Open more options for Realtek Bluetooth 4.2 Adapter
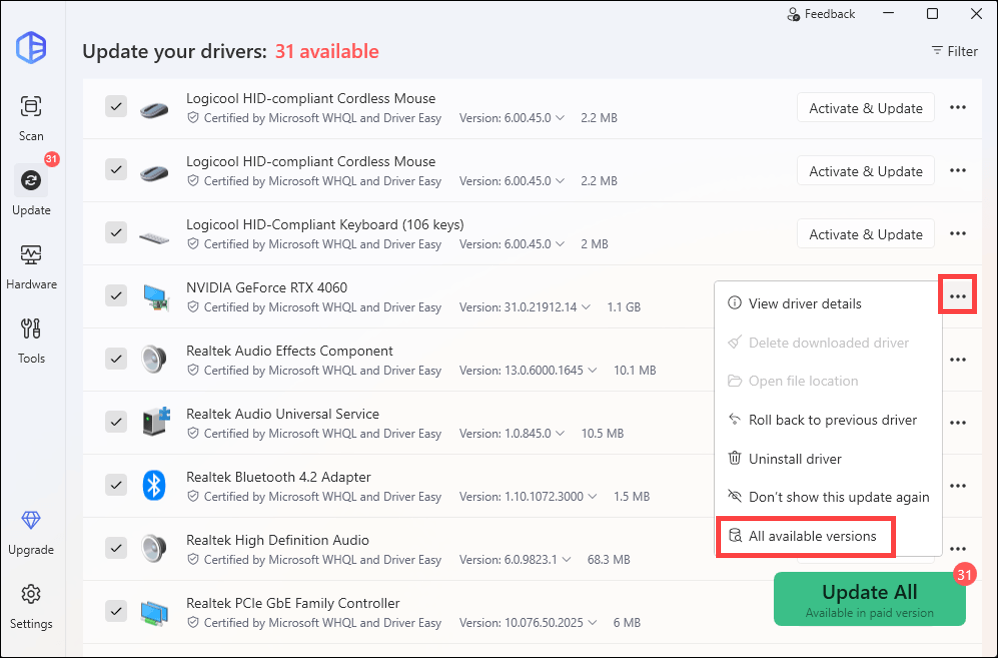998x658 pixels. (x=958, y=486)
